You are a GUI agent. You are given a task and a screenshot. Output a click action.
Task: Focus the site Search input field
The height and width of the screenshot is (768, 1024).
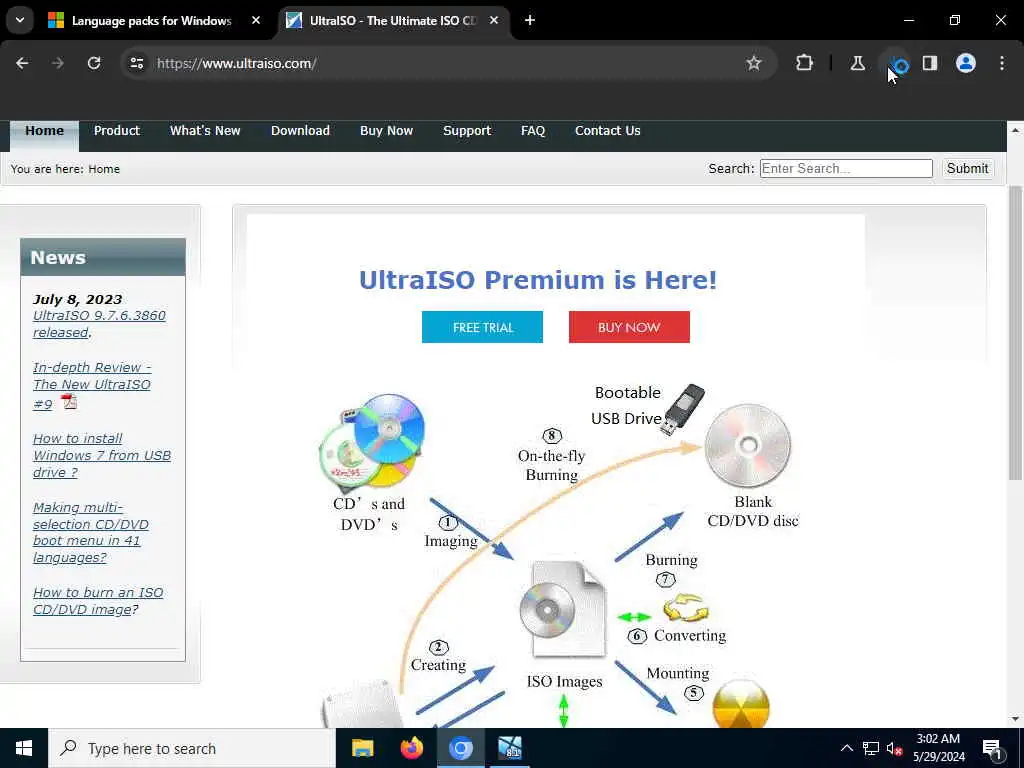click(846, 168)
